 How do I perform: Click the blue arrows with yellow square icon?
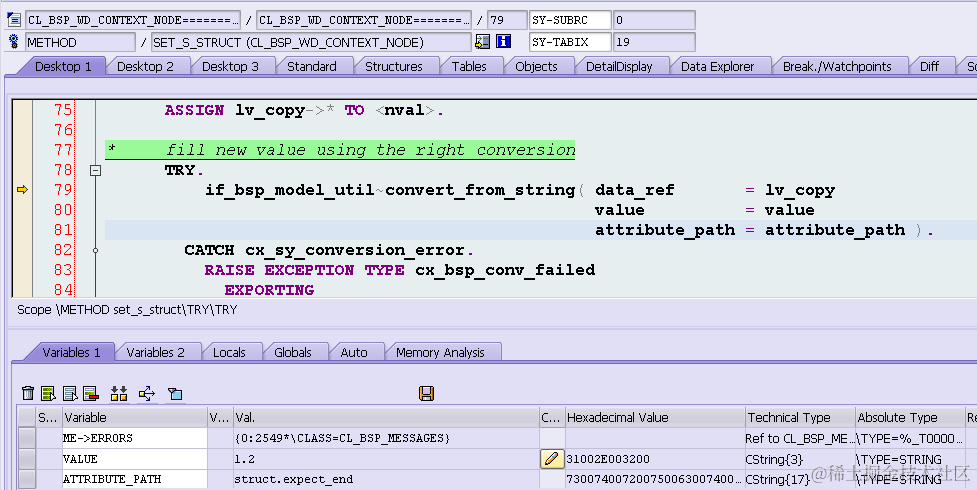(147, 393)
